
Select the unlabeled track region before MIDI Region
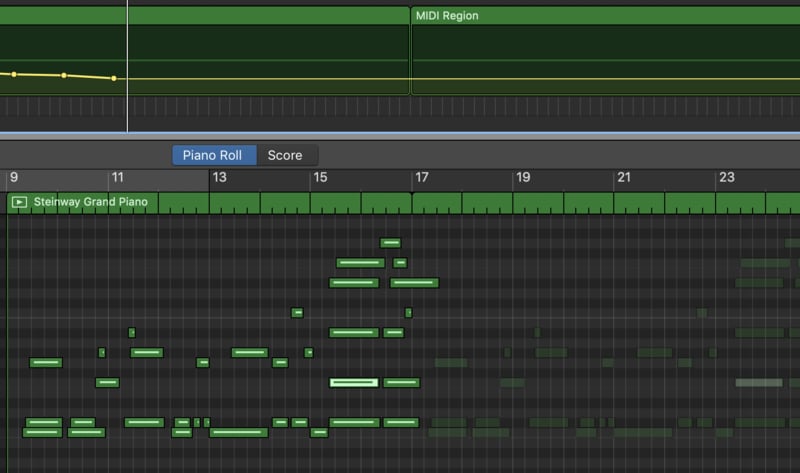tap(205, 50)
